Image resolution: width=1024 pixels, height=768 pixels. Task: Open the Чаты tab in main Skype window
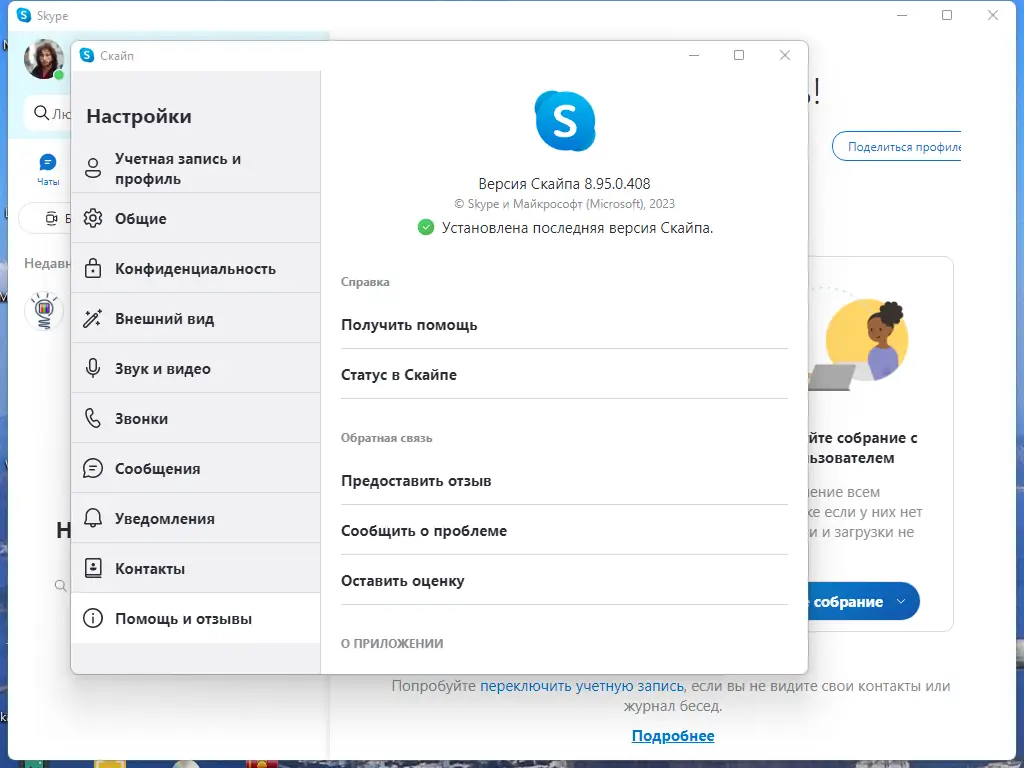(48, 170)
